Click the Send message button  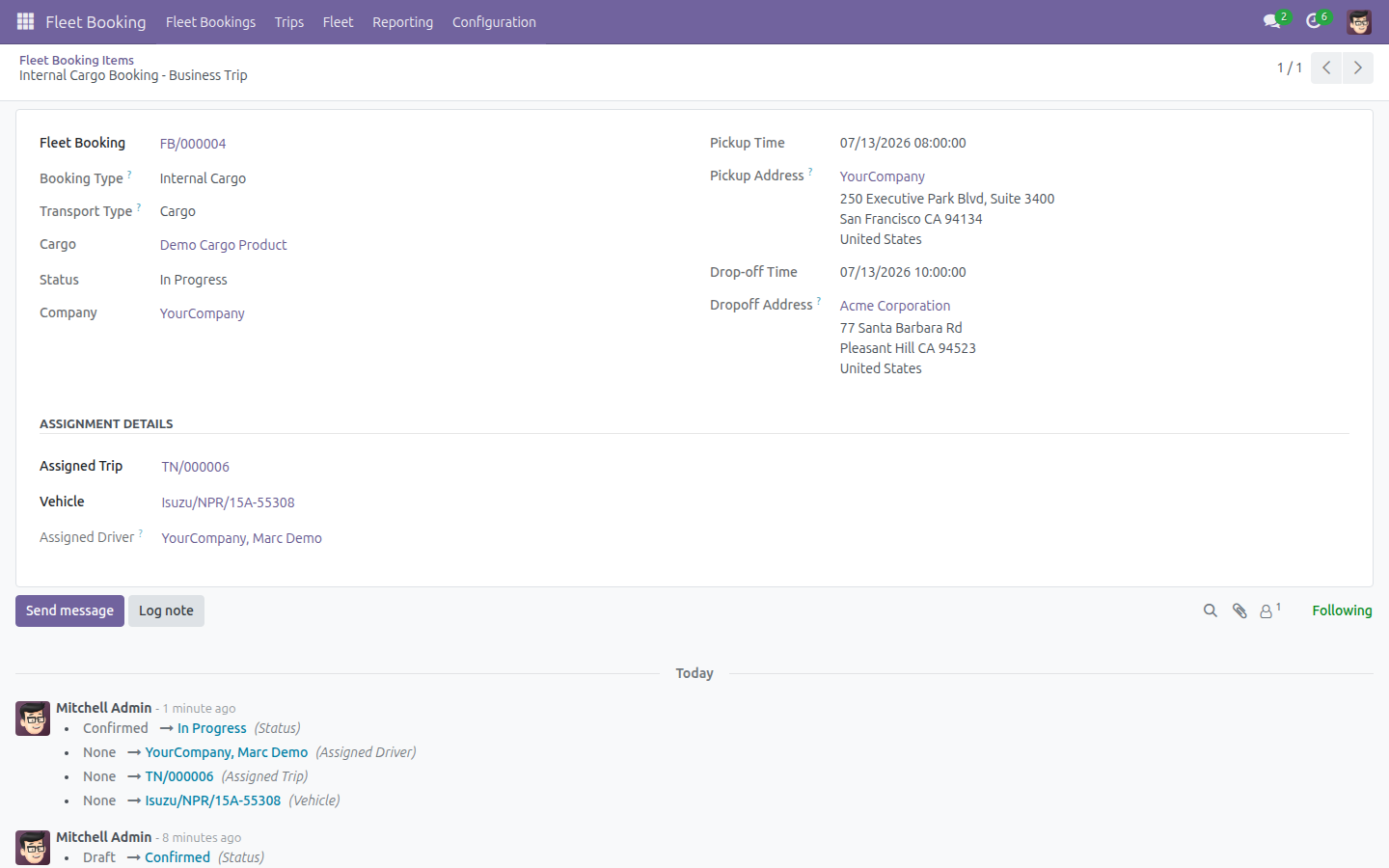69,610
